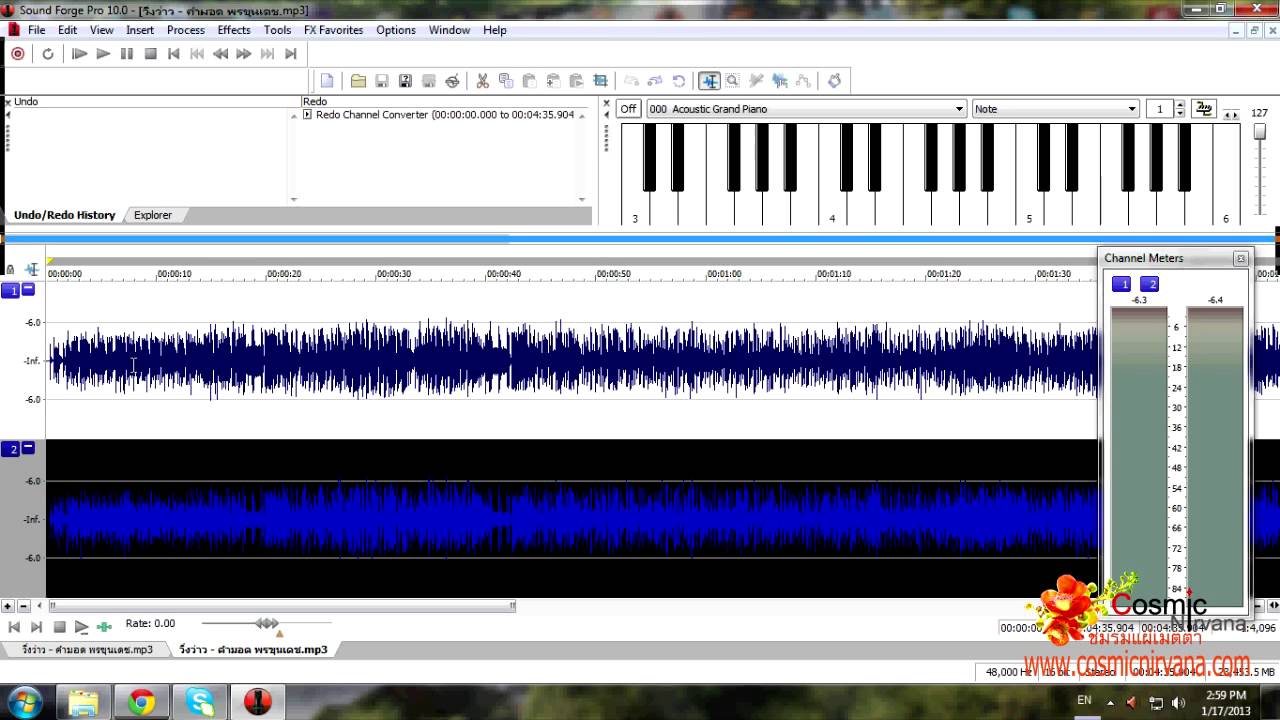Viewport: 1280px width, 720px height.
Task: Create a new file with blank page icon
Action: [x=327, y=81]
